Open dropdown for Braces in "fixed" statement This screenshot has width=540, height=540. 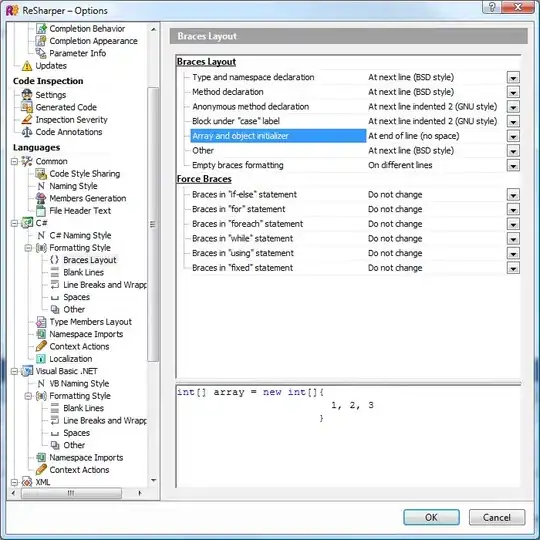click(513, 268)
